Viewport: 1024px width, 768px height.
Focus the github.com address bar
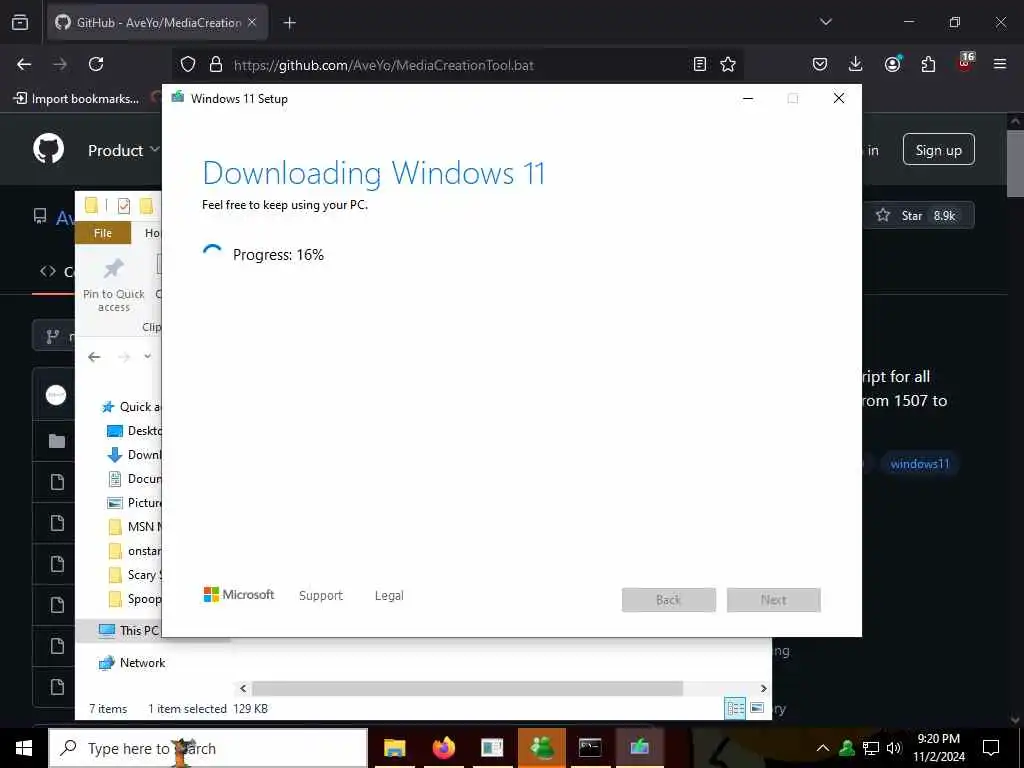457,65
